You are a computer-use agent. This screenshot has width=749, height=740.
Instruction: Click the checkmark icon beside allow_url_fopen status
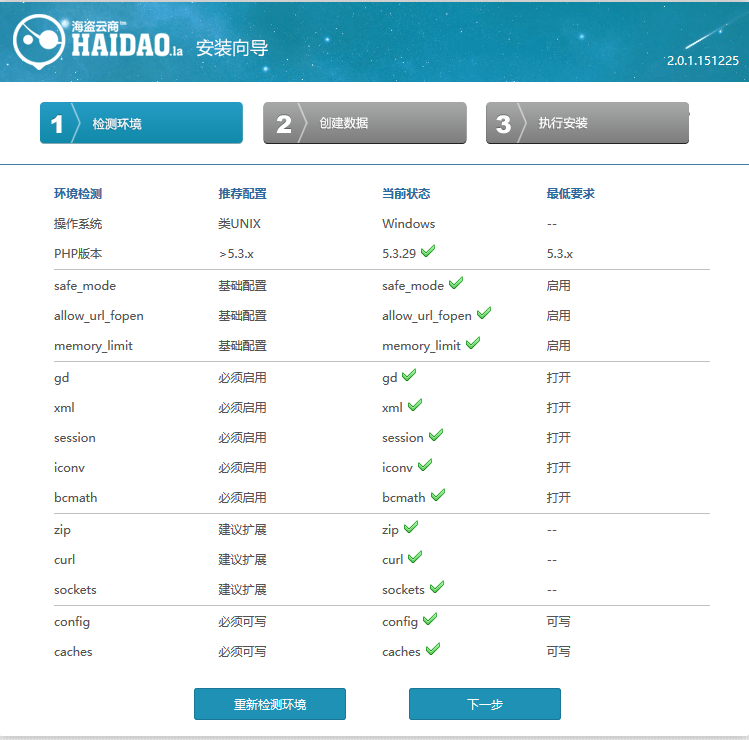(x=484, y=314)
